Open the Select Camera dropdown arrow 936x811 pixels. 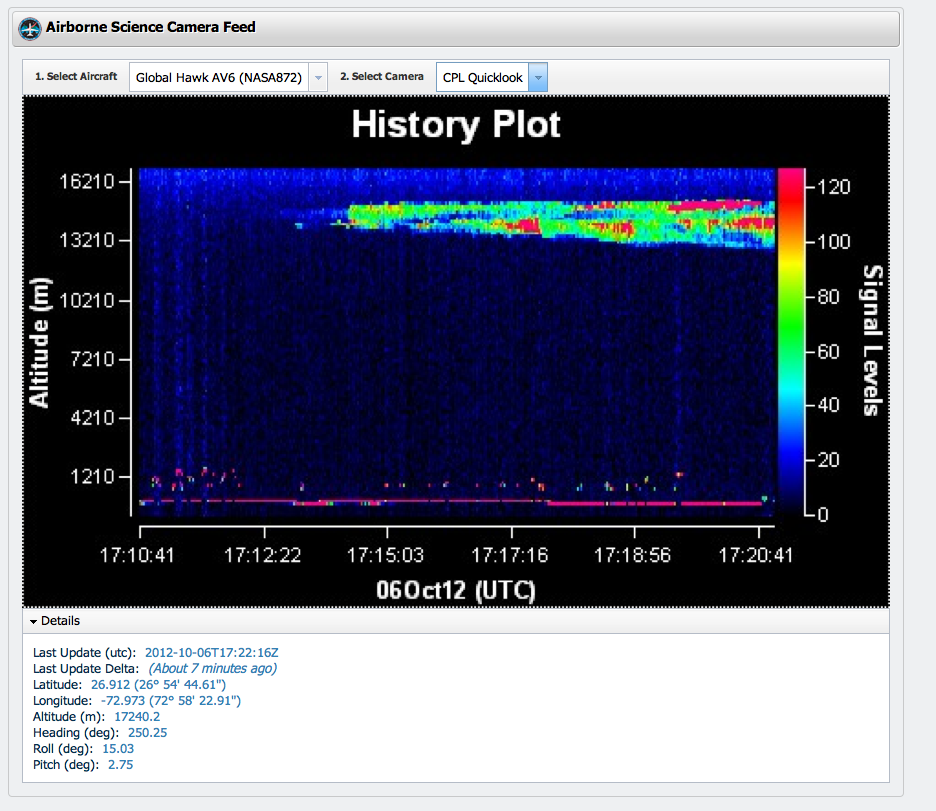coord(537,77)
